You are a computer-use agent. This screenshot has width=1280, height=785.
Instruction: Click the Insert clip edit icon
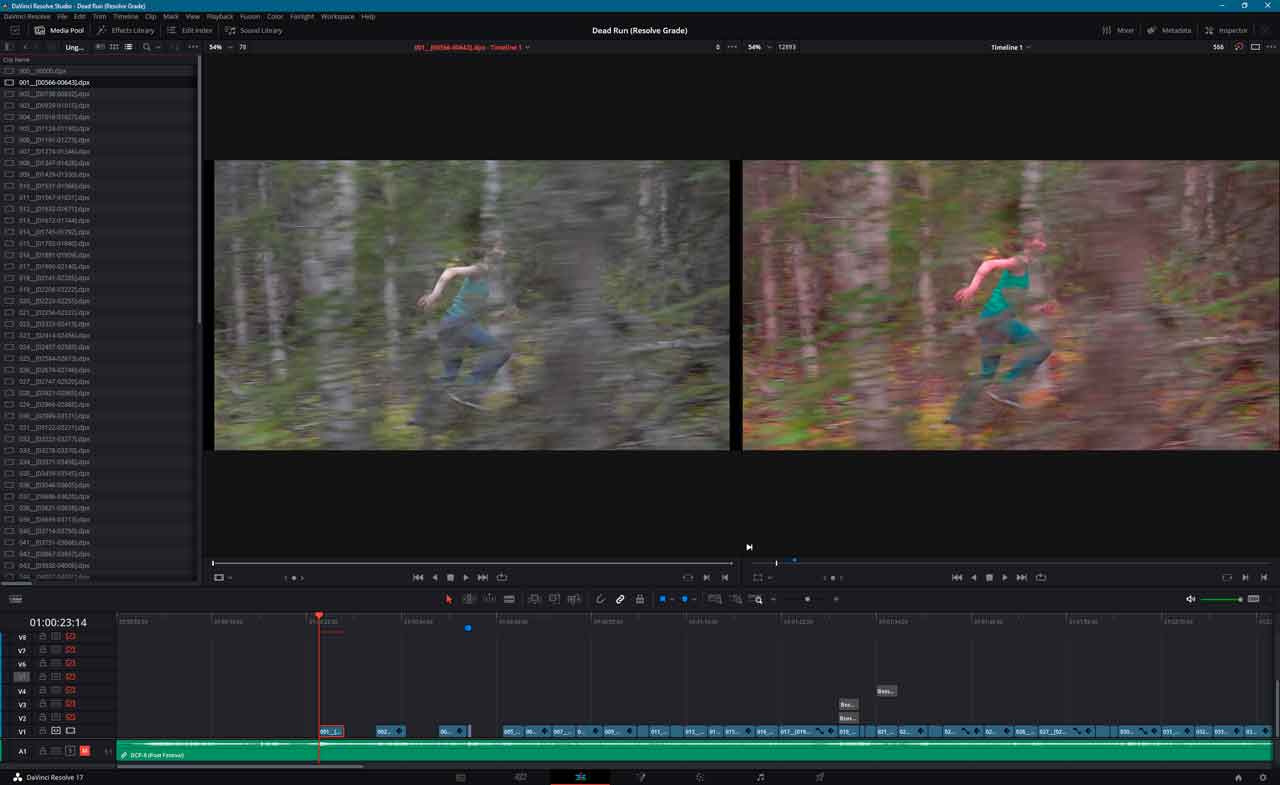coord(534,599)
